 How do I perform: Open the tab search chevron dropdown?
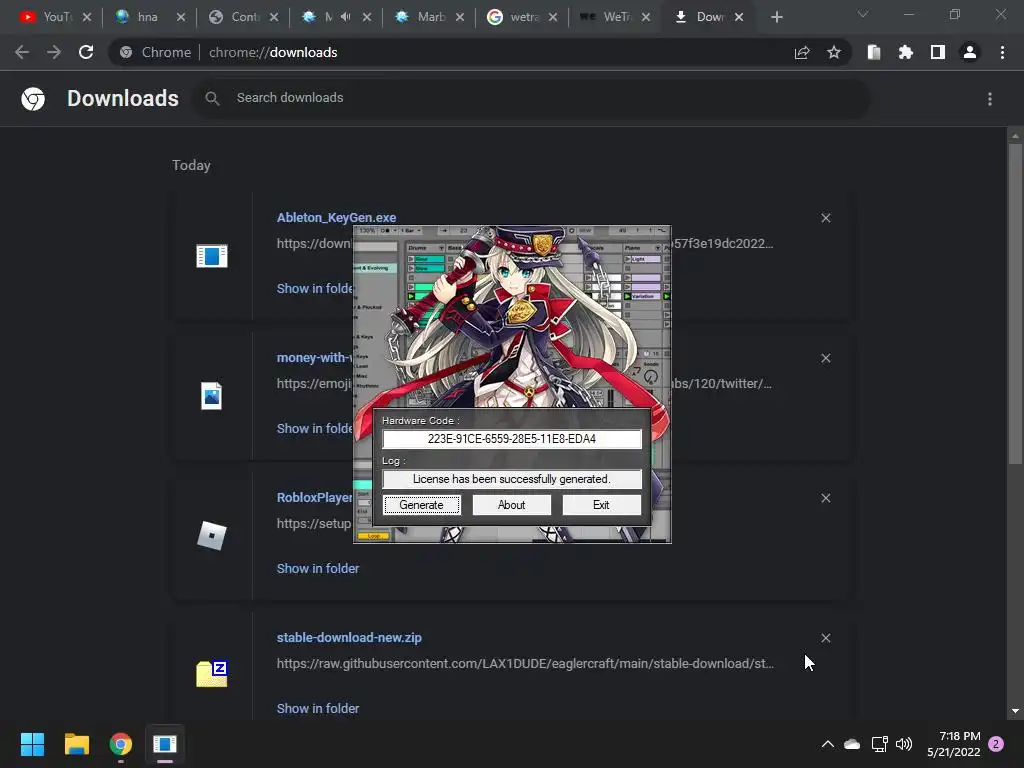[863, 14]
